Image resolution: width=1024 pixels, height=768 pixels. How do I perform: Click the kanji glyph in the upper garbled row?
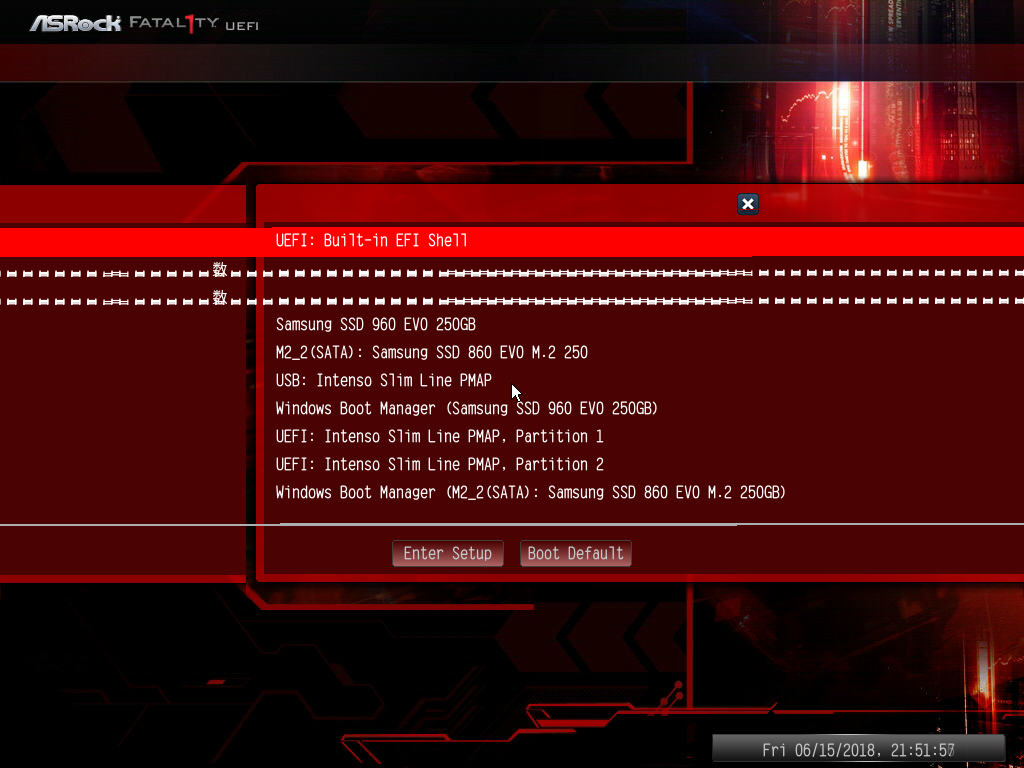tap(219, 270)
